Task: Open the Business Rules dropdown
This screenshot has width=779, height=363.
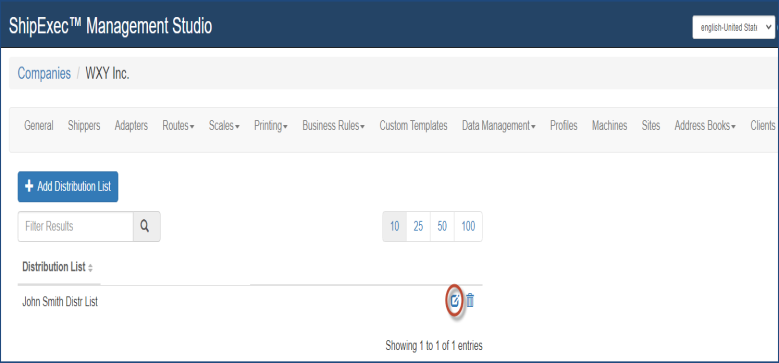Action: click(x=333, y=126)
